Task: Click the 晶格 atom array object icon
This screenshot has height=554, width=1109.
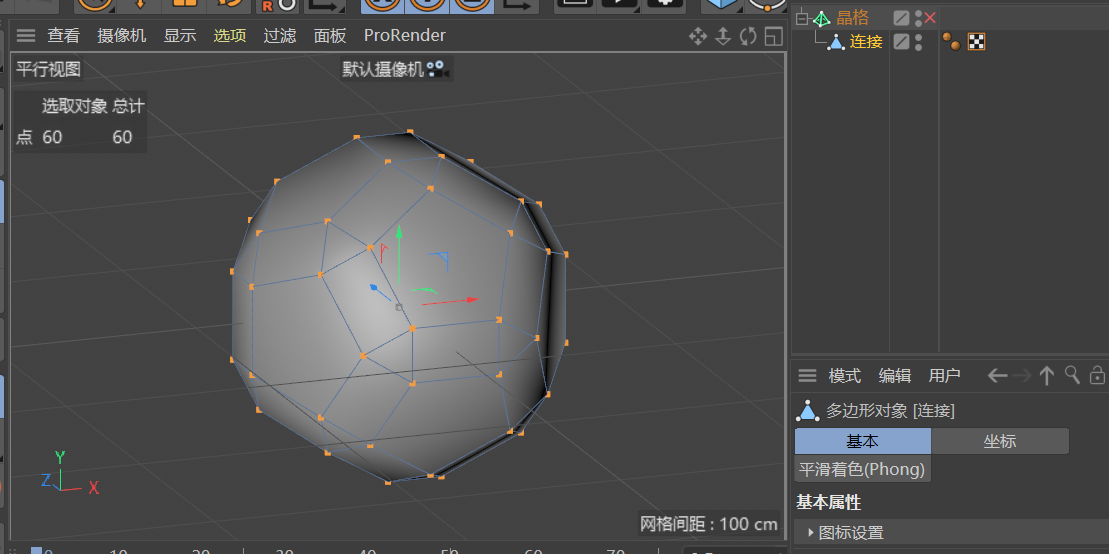Action: pos(822,19)
